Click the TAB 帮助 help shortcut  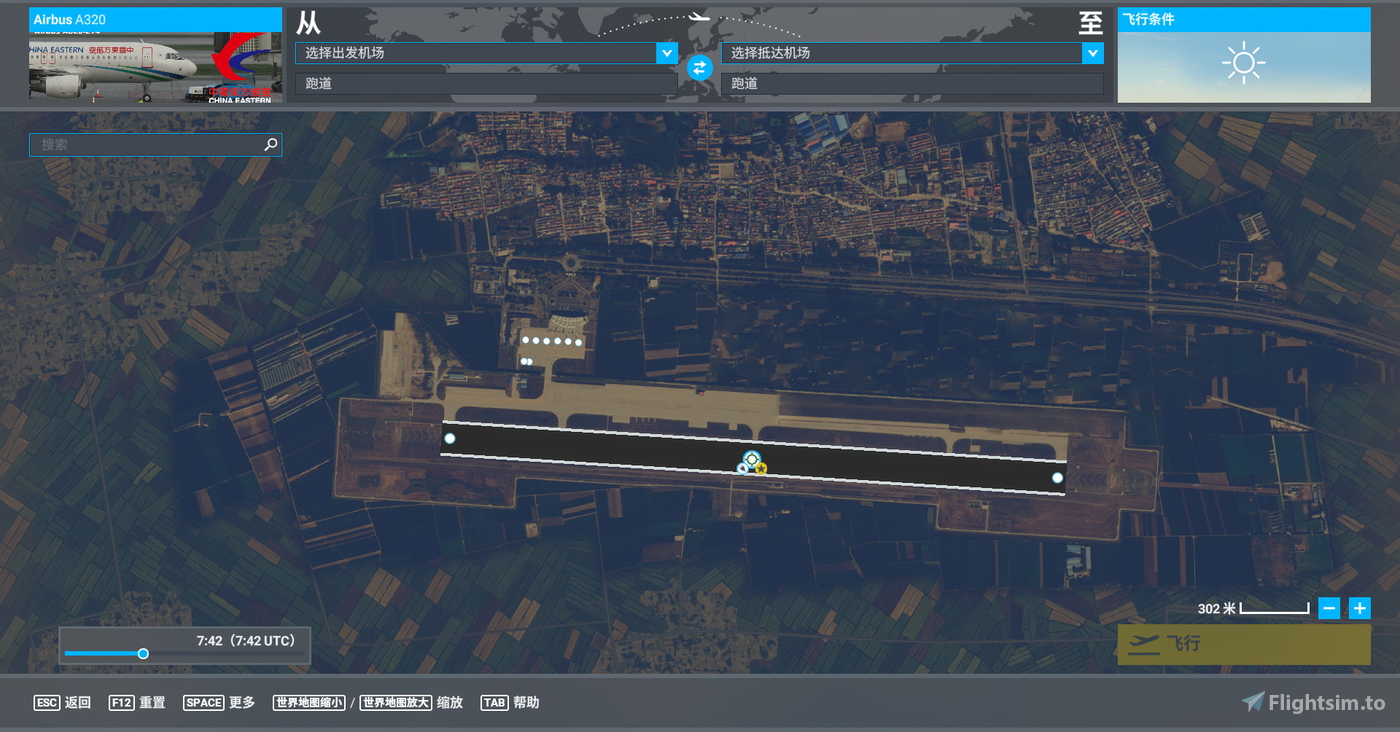[x=510, y=702]
